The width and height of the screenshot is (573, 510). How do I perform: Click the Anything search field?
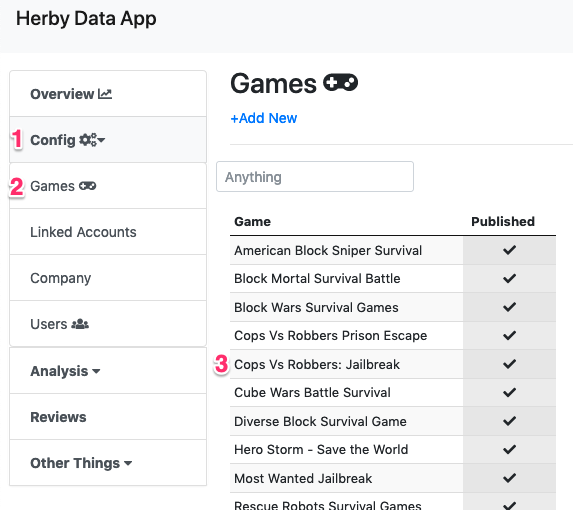(315, 177)
